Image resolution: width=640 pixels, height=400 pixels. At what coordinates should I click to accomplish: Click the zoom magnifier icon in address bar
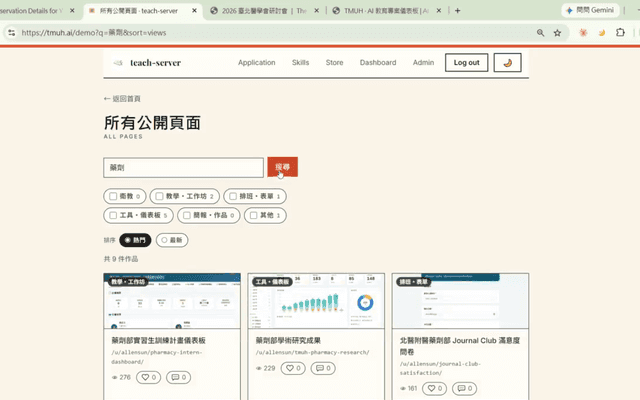point(540,33)
